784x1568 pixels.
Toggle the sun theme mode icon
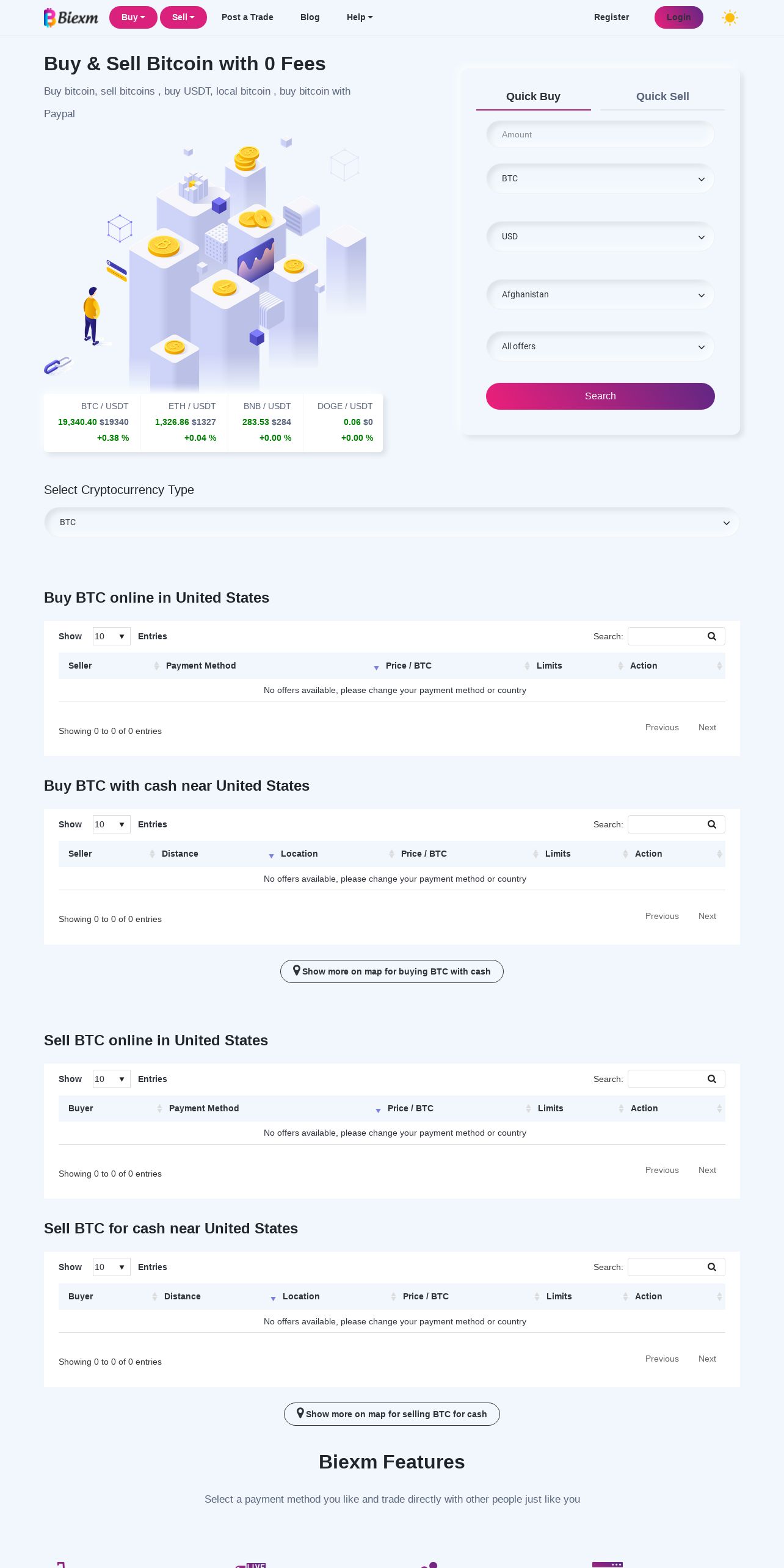coord(730,18)
